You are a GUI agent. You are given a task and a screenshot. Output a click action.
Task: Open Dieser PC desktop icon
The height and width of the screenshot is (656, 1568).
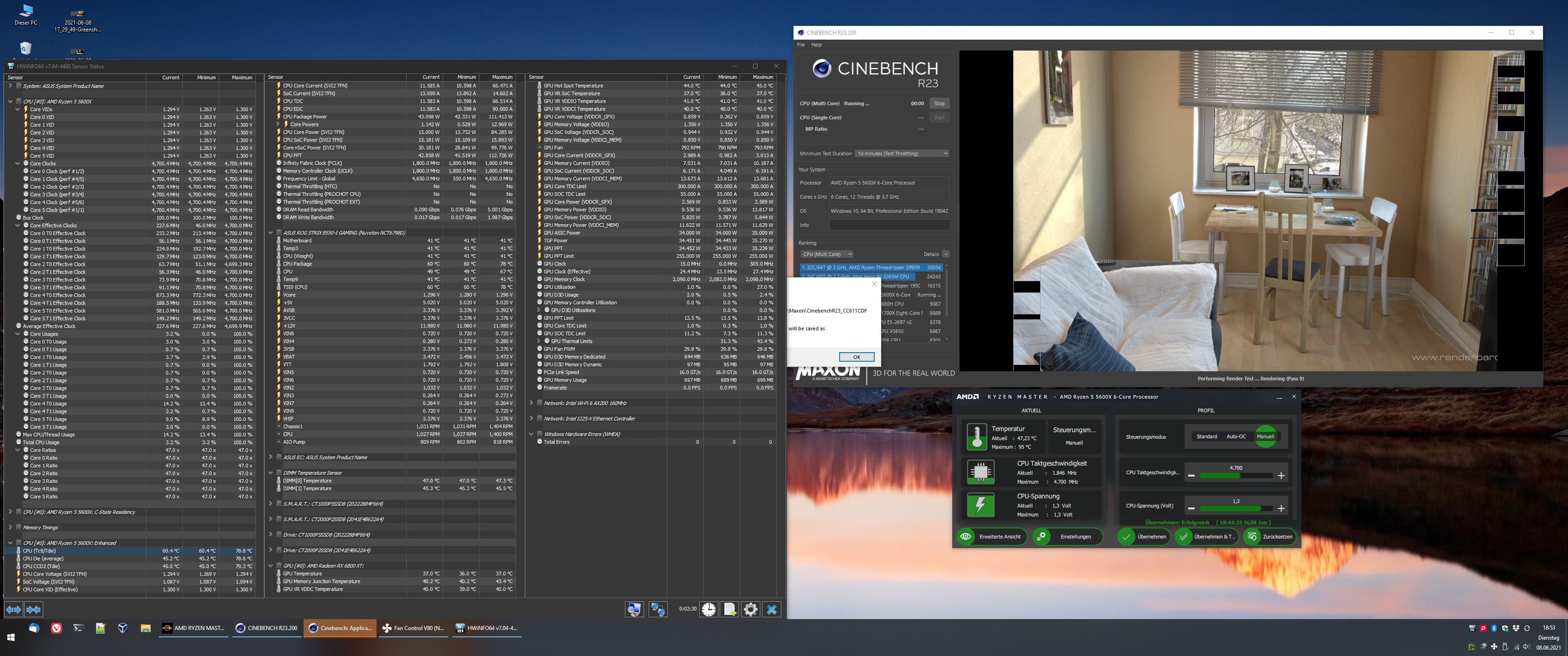26,15
